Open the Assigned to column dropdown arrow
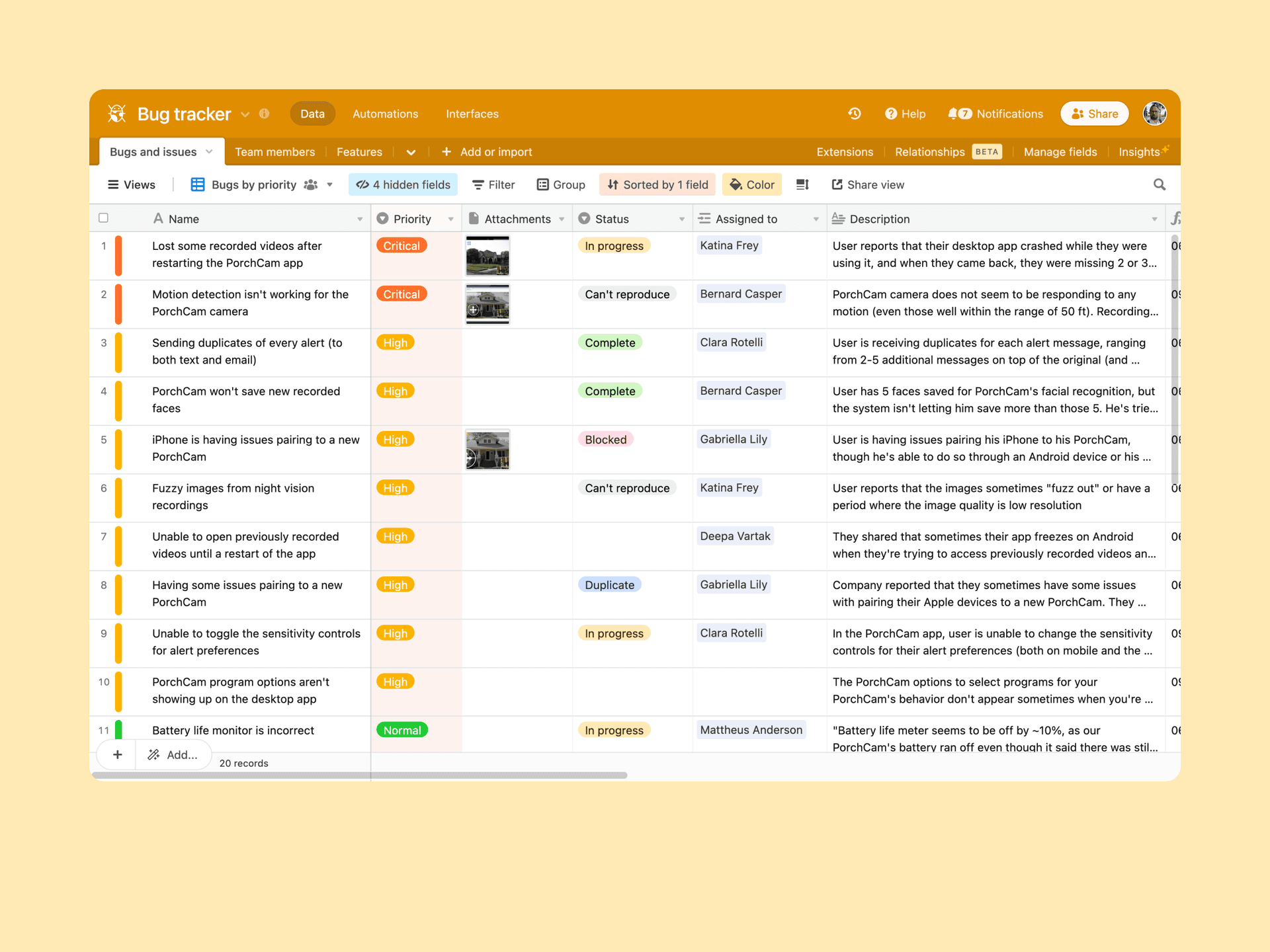Image resolution: width=1270 pixels, height=952 pixels. [816, 219]
